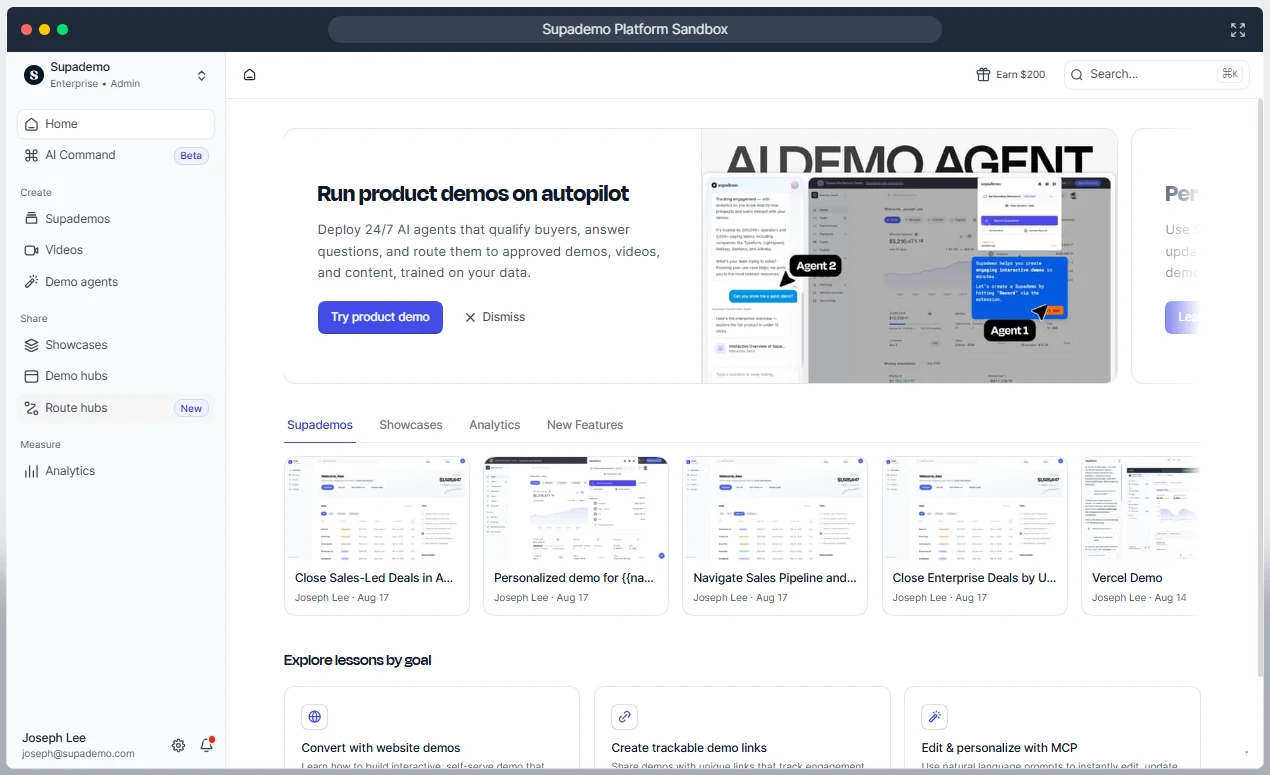Click the link icon on Create trackable demo links
The width and height of the screenshot is (1270, 775).
tap(625, 717)
